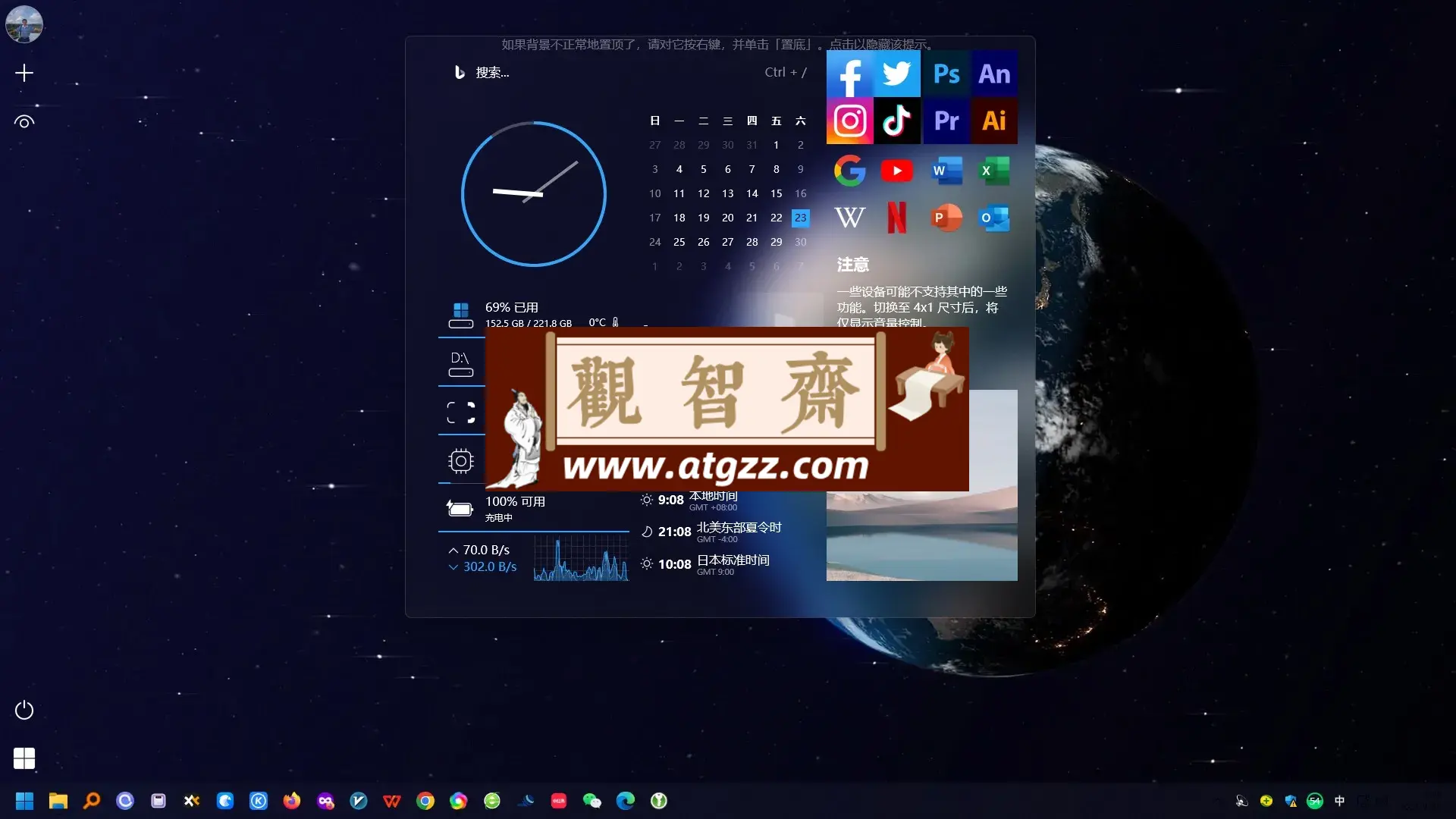Open the Instagram shortcut tile
This screenshot has width=1456, height=819.
[850, 121]
